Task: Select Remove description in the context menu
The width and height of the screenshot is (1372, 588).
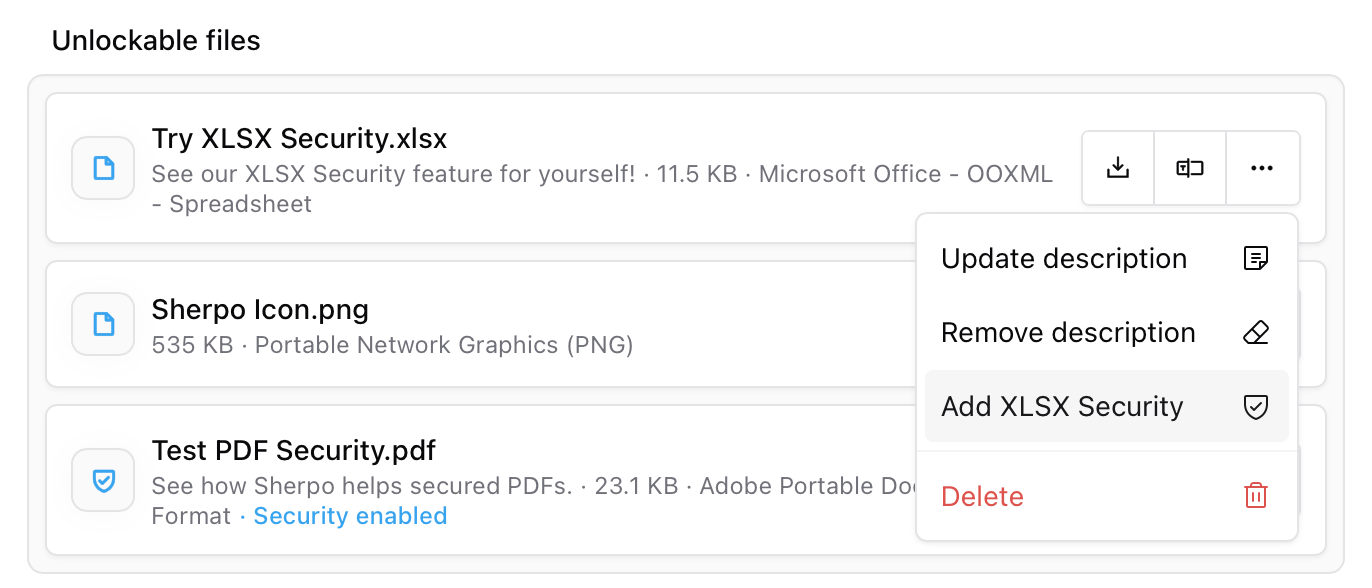Action: click(x=1068, y=332)
